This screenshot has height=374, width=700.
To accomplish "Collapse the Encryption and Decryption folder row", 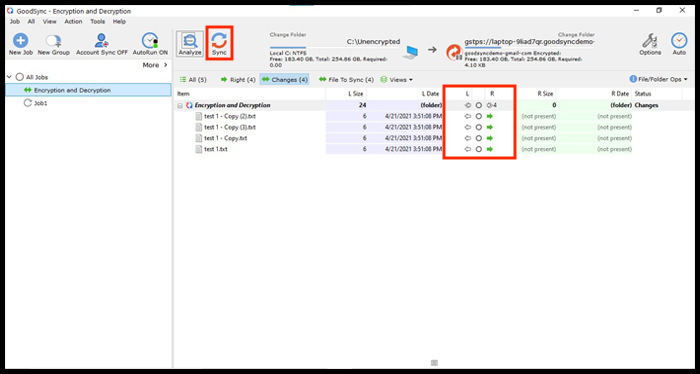I will coord(180,106).
